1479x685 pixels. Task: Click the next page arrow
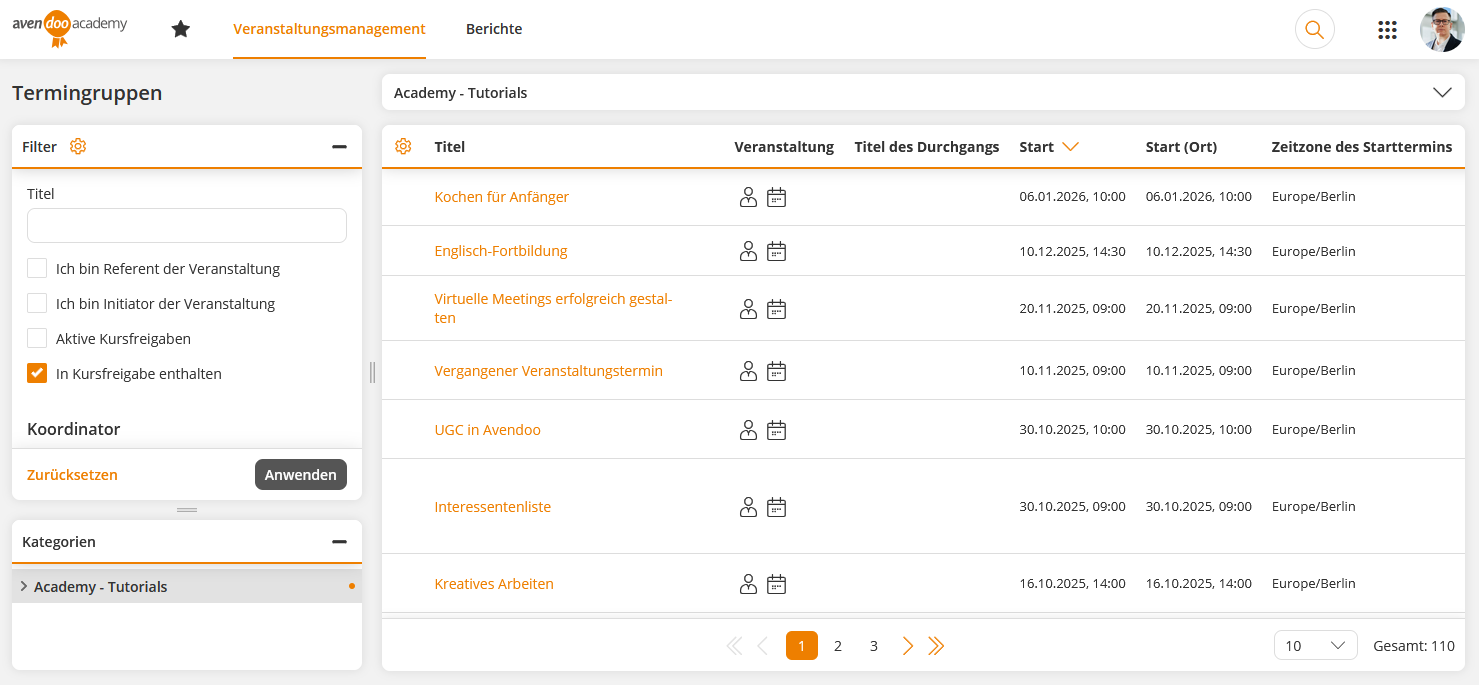coord(907,646)
